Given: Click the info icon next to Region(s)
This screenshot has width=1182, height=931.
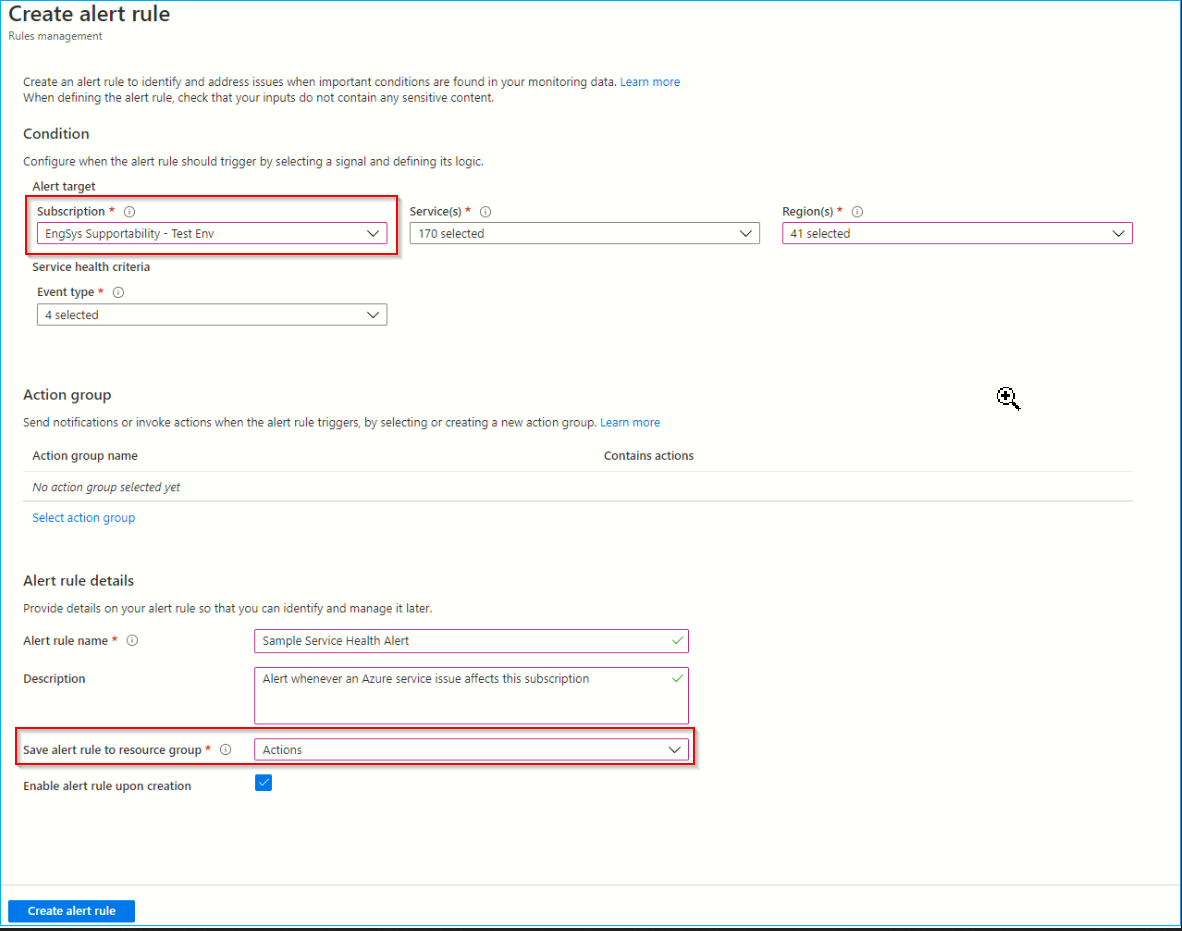Looking at the screenshot, I should pos(857,211).
